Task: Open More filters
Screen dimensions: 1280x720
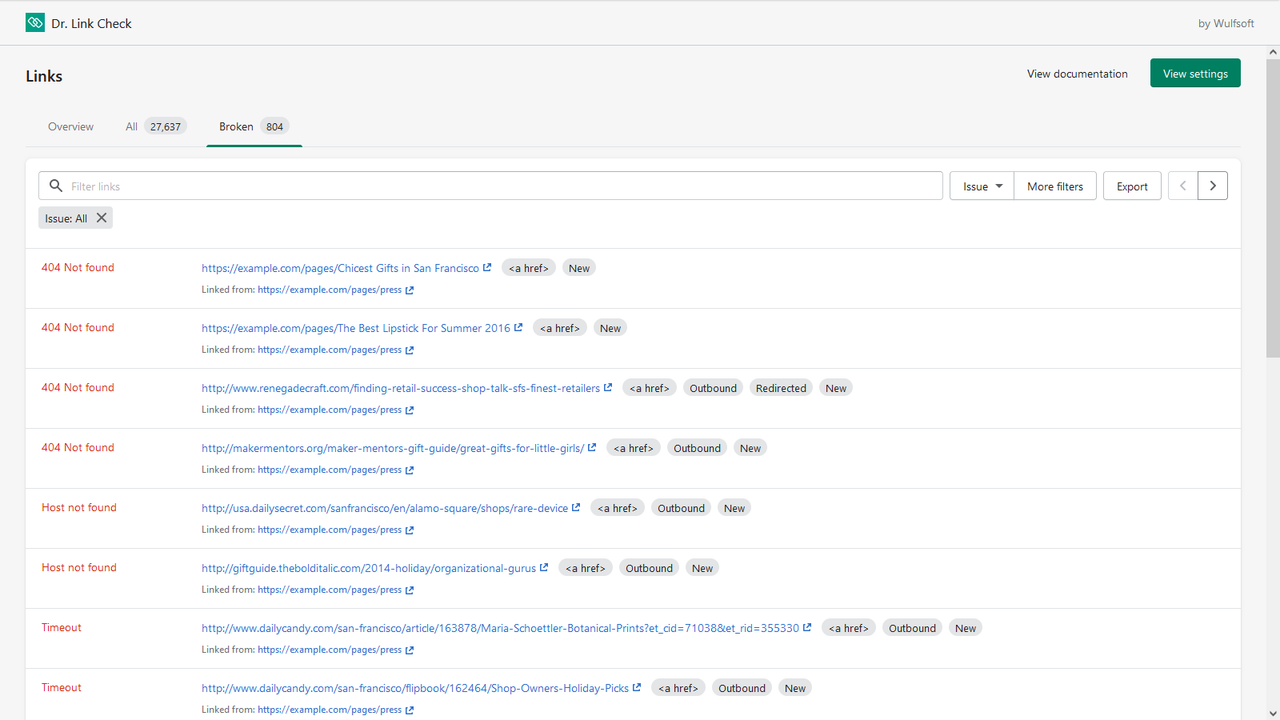Action: pos(1055,185)
